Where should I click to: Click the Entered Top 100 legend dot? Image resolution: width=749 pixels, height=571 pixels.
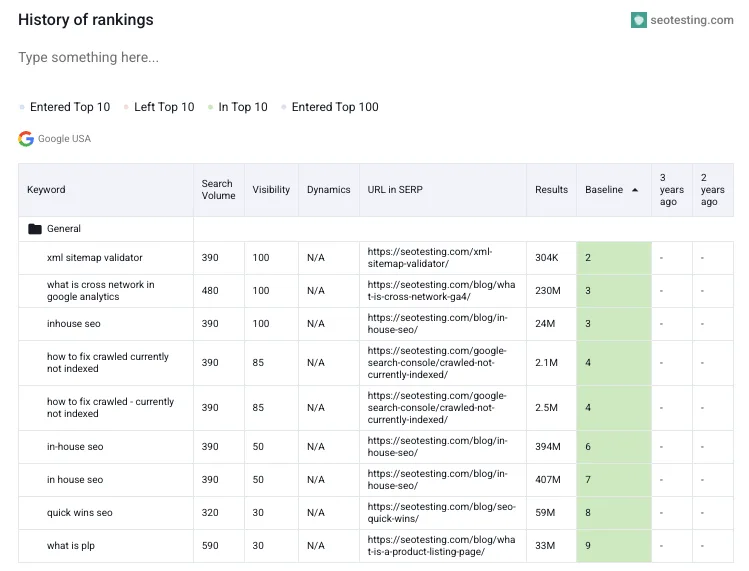click(284, 107)
